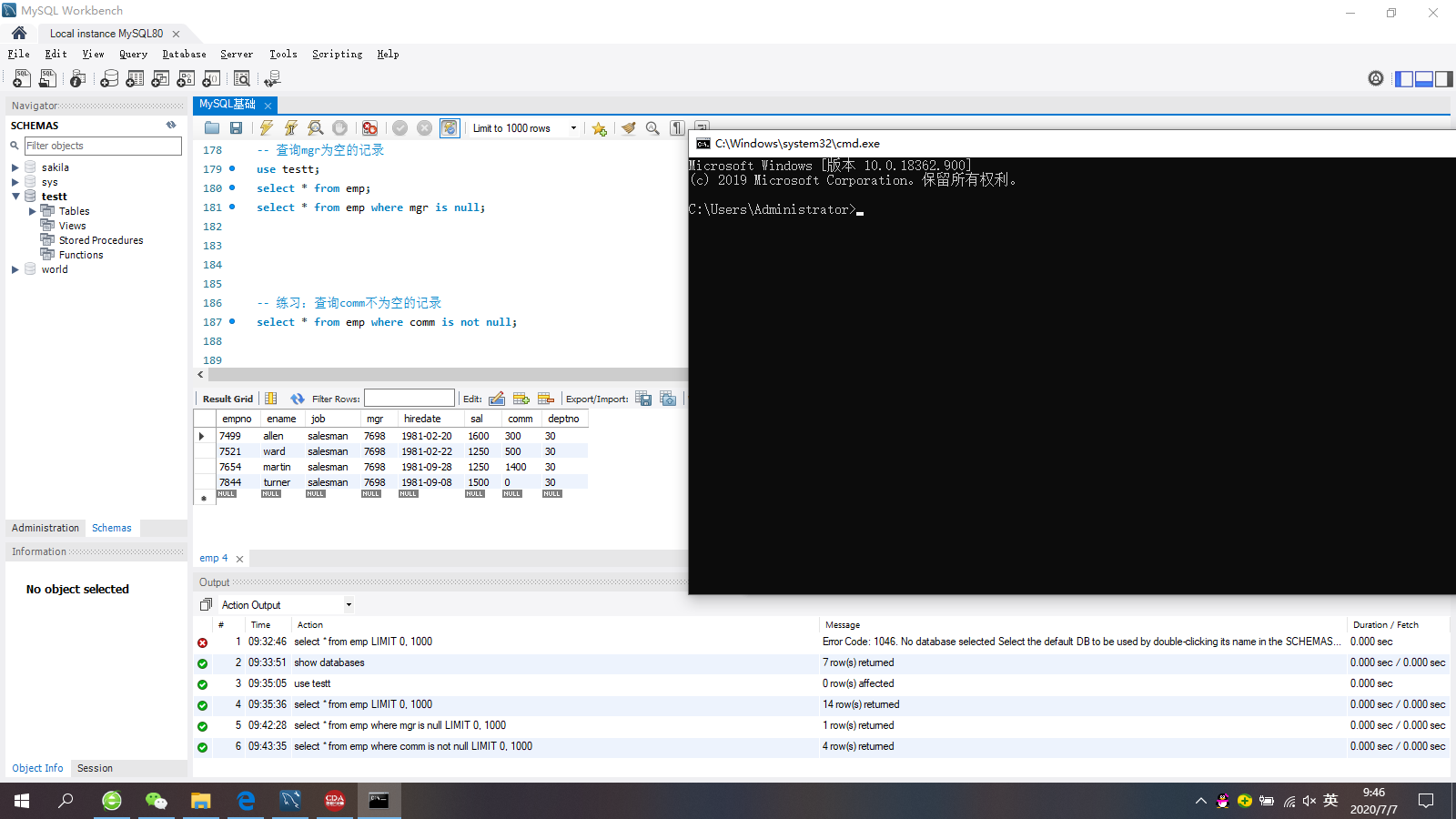Open the object inspector icon

78,79
